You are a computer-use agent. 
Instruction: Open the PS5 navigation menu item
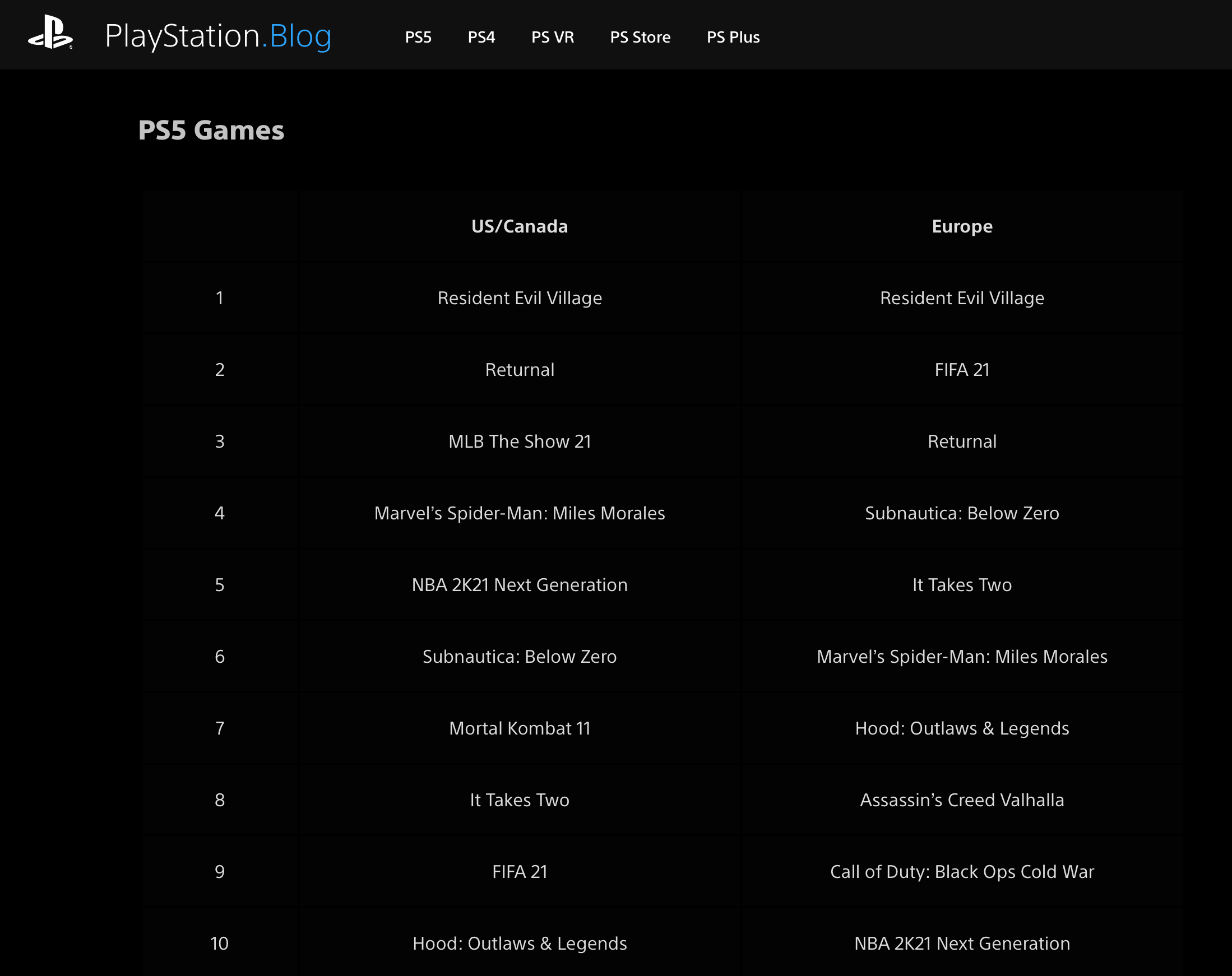pyautogui.click(x=418, y=37)
